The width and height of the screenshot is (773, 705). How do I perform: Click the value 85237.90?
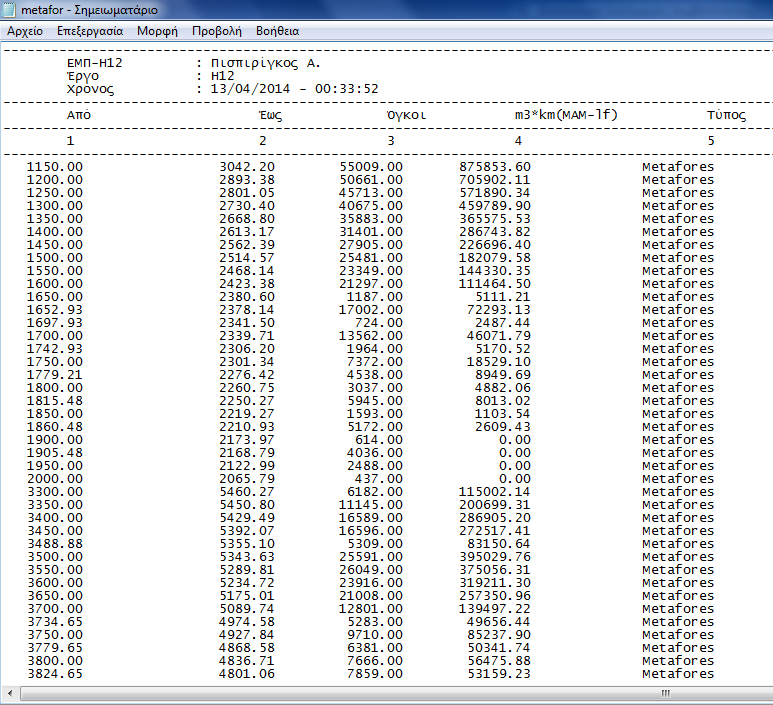[x=499, y=634]
